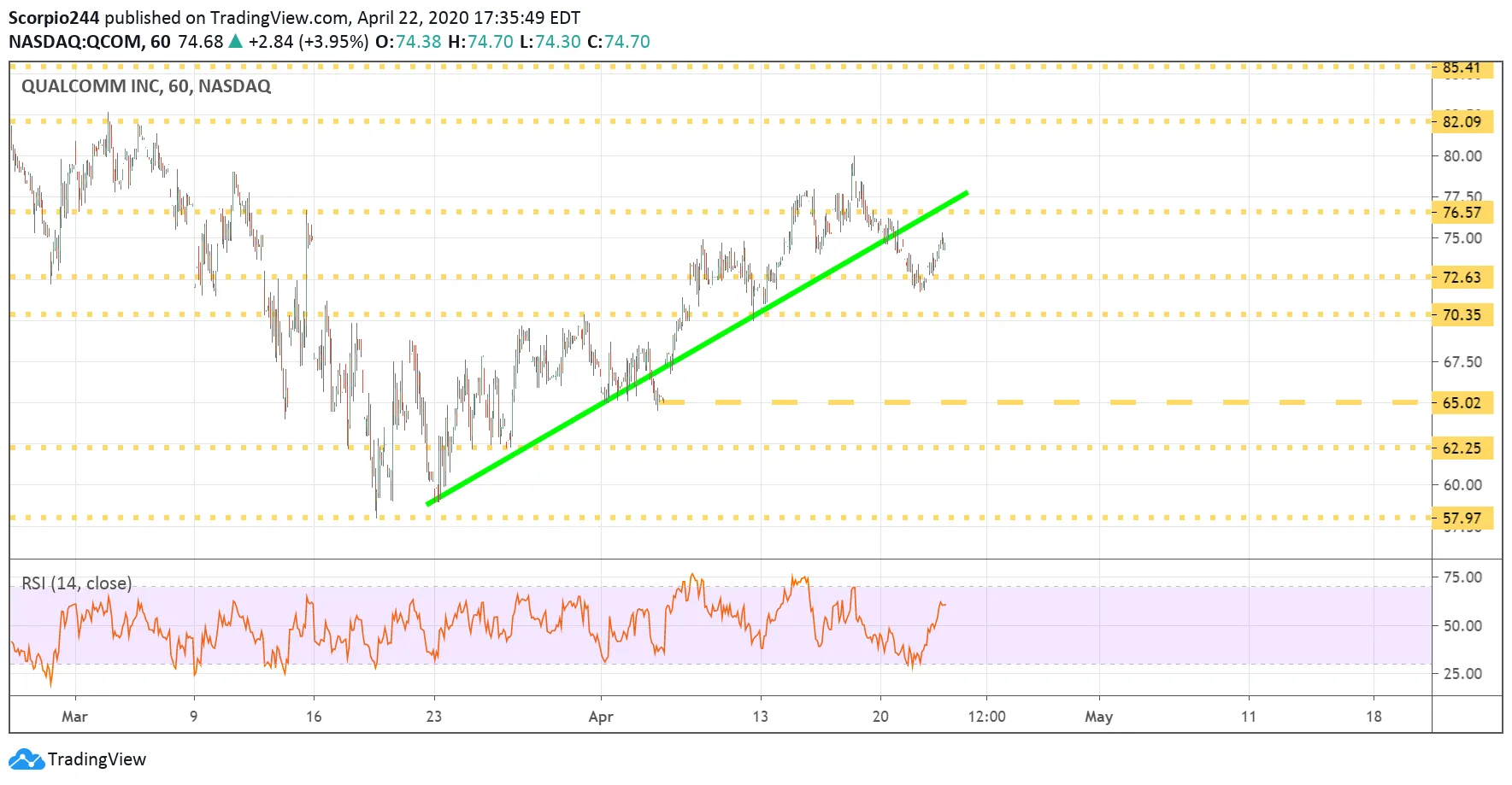The image size is (1512, 785).
Task: Click the RSI 75.00 axis value
Action: coord(1462,577)
